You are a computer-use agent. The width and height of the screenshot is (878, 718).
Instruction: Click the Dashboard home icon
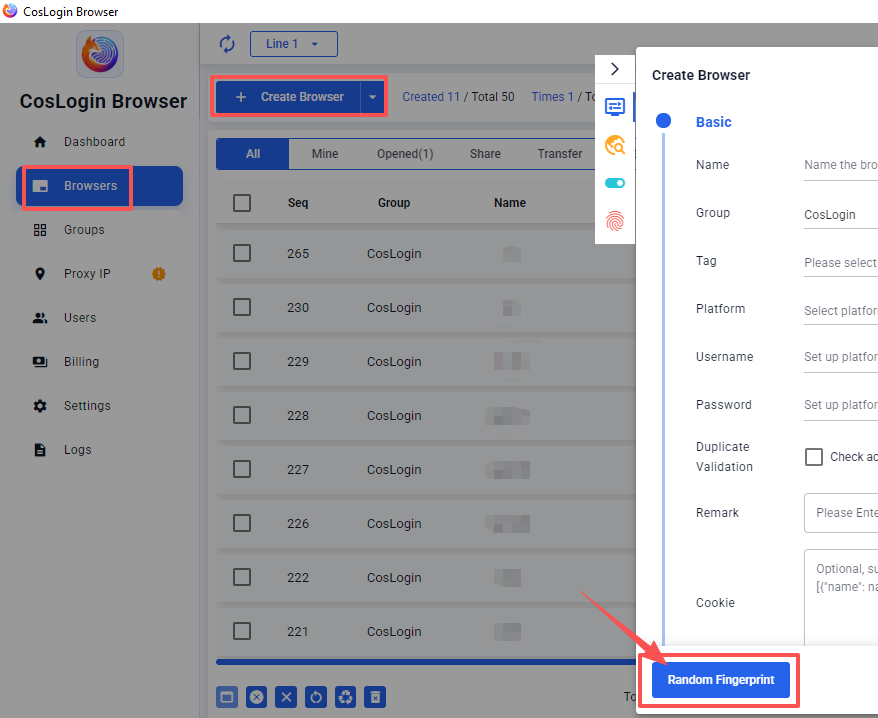40,142
